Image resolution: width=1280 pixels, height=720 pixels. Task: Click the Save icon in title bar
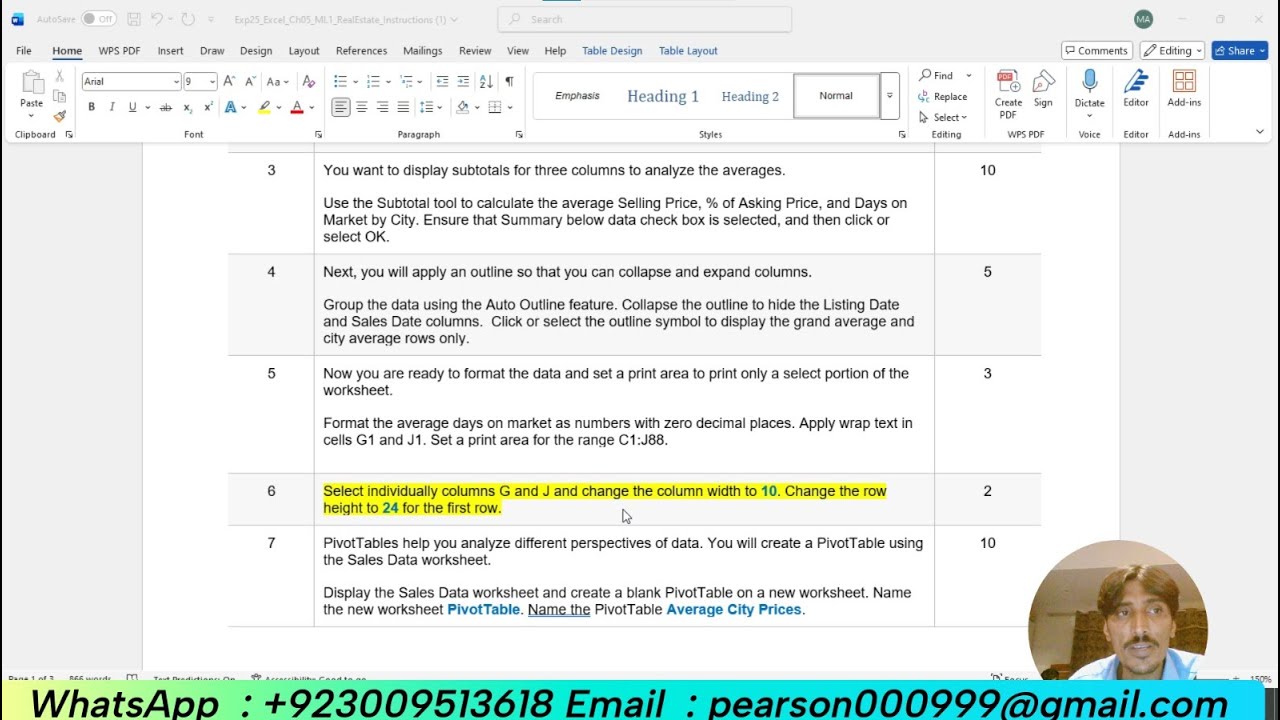click(x=134, y=19)
